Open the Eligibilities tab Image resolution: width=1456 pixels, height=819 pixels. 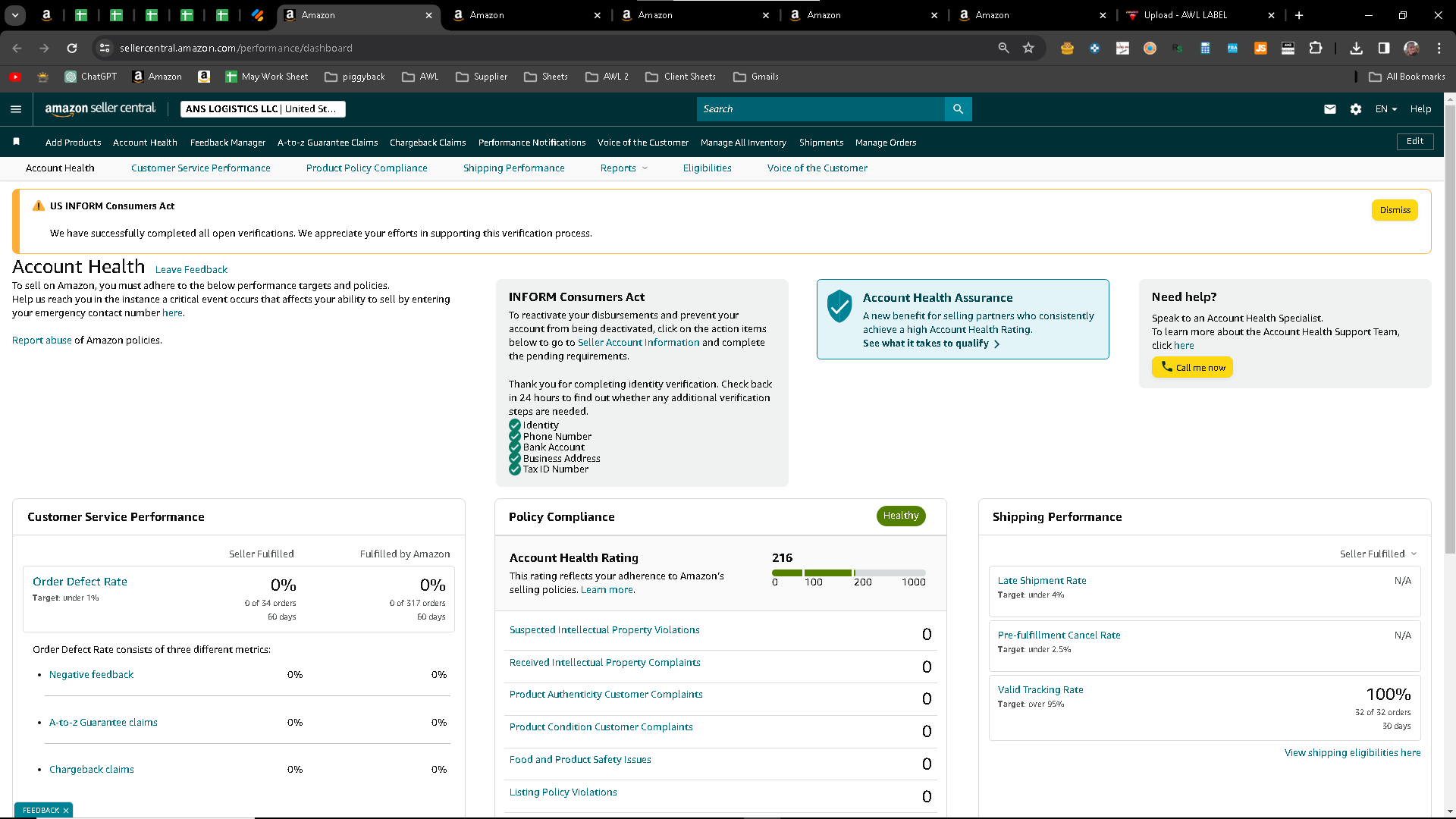(707, 168)
